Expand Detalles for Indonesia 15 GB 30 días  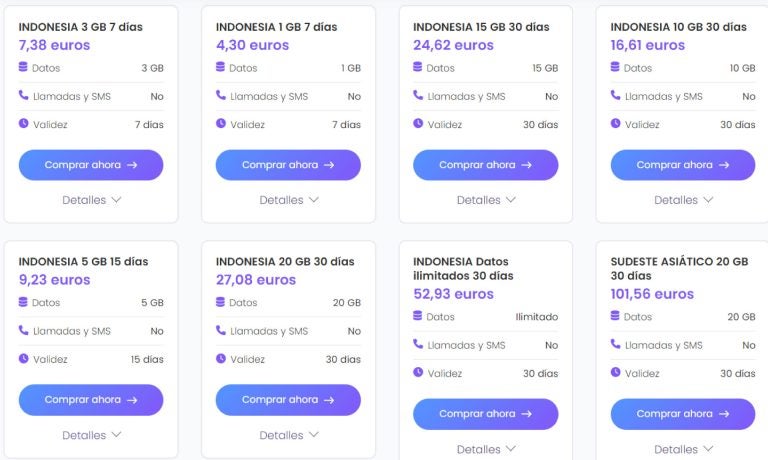click(485, 200)
